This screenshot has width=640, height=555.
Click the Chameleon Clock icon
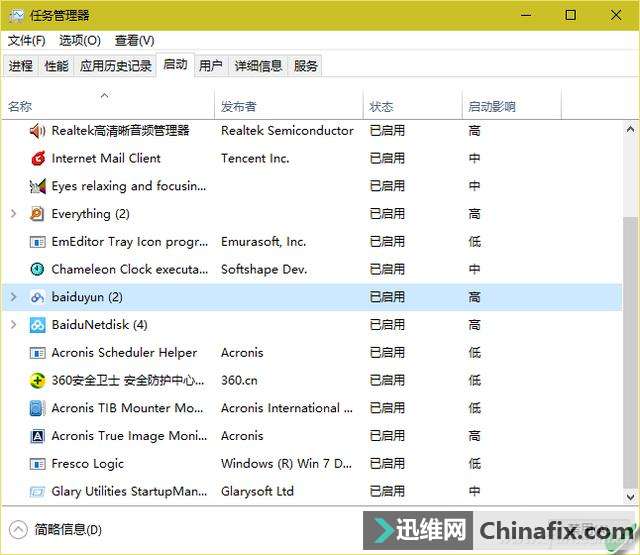pyautogui.click(x=38, y=269)
